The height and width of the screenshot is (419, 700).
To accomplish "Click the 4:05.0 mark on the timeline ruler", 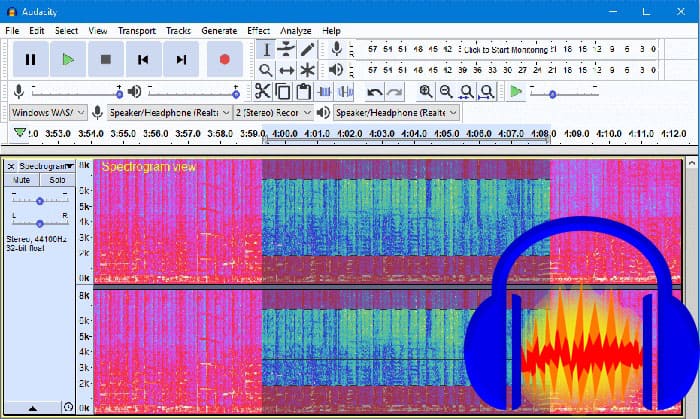I will point(446,133).
